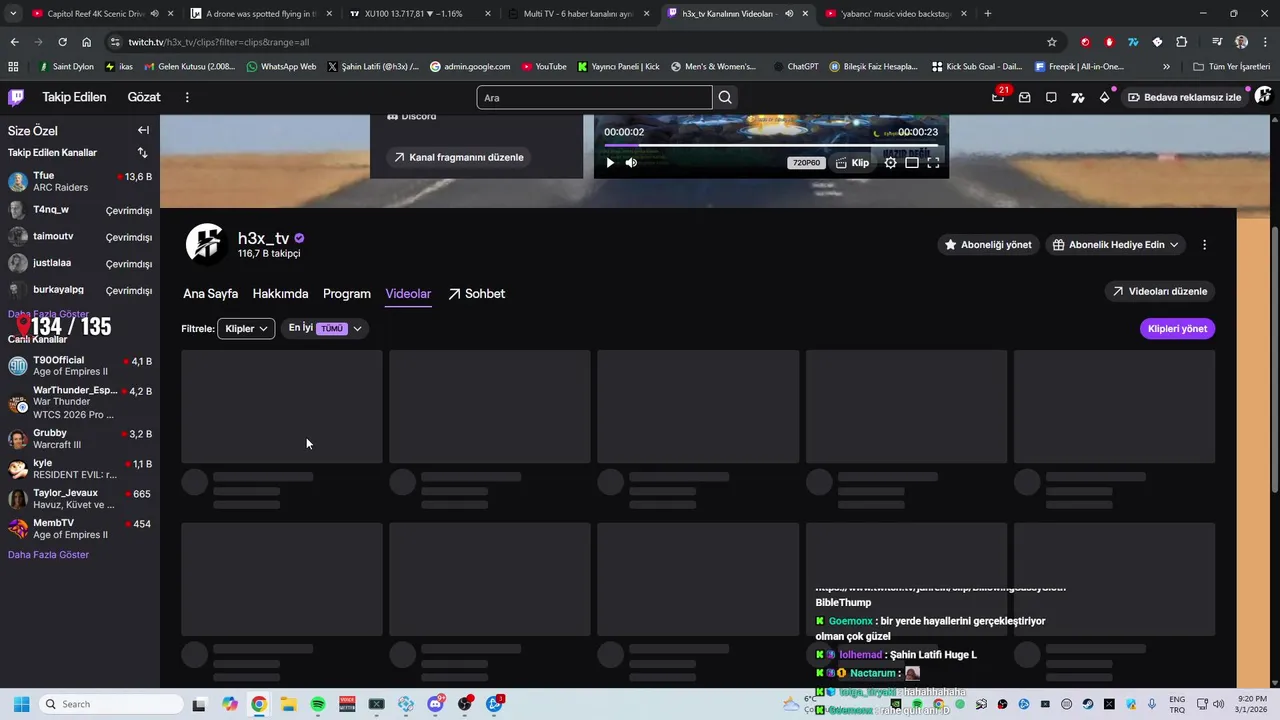
Task: Open Grubby Warcraft III channel
Action: (x=80, y=439)
